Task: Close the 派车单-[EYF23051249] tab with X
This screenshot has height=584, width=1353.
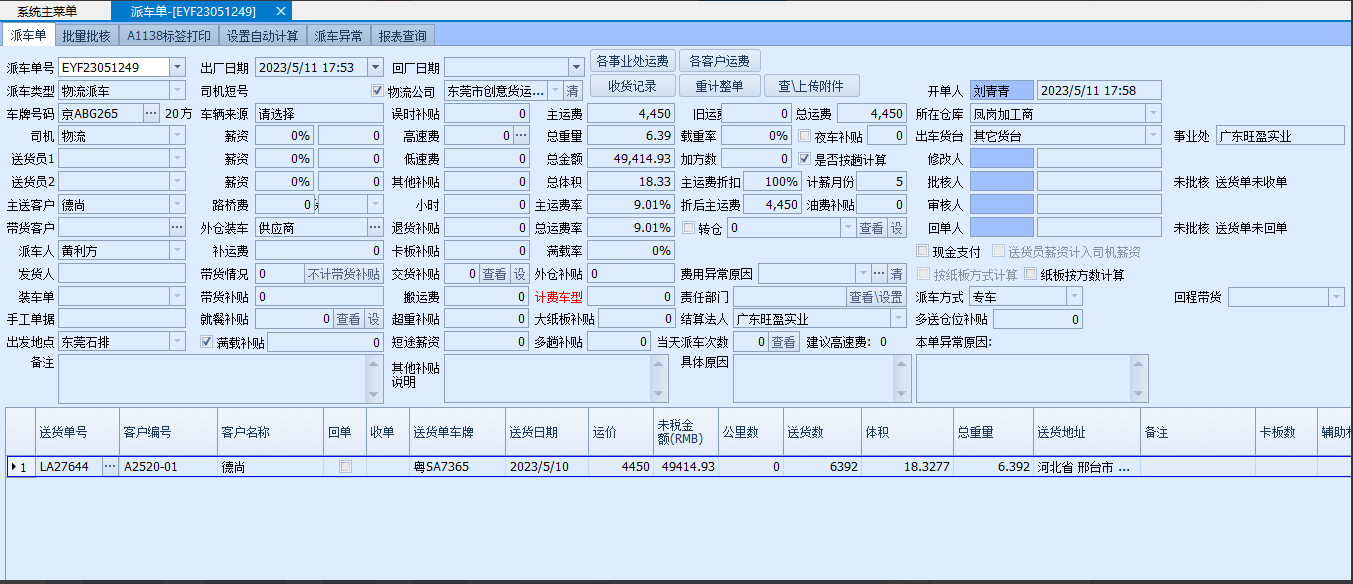Action: tap(280, 11)
